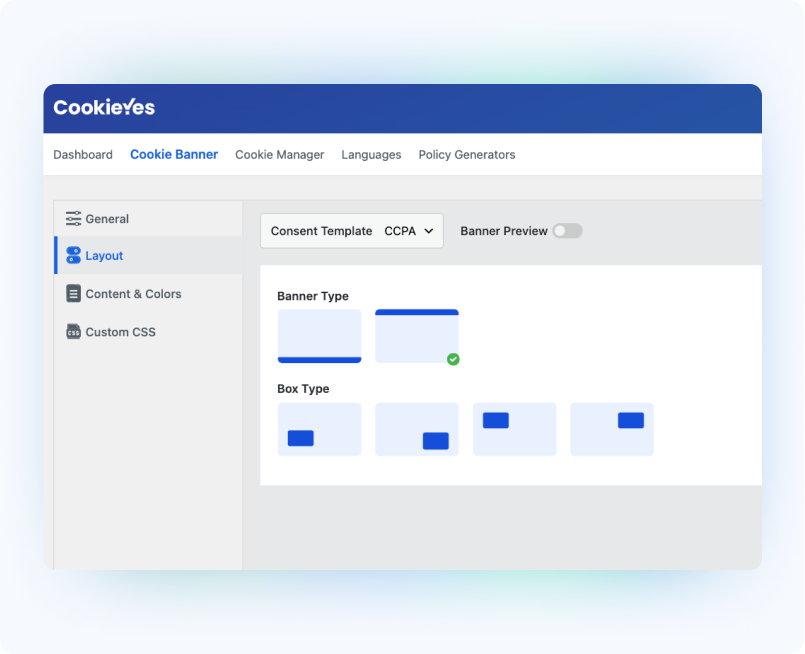This screenshot has height=654, width=805.
Task: Go to the Dashboard tab
Action: click(x=83, y=155)
